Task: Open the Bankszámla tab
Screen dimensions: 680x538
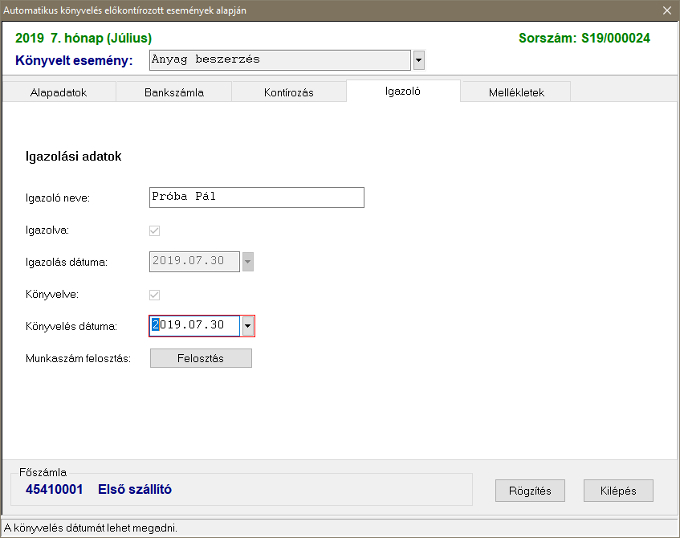Action: [174, 92]
